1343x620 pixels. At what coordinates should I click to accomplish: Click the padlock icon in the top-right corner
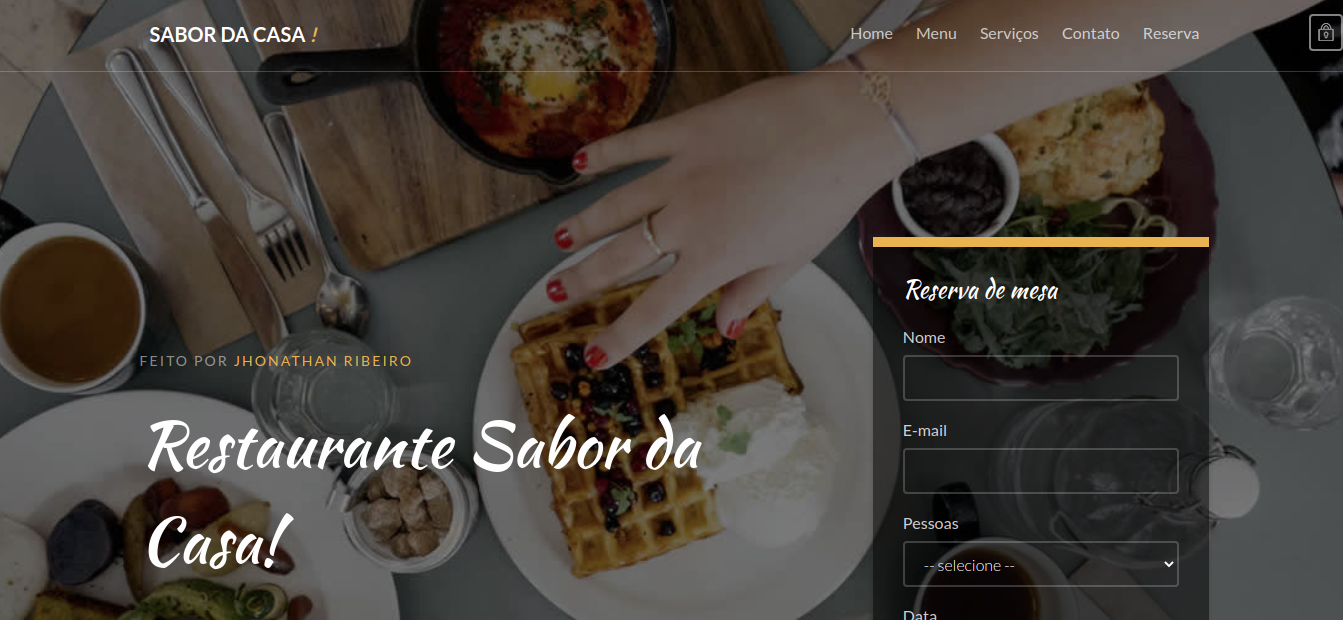1326,32
